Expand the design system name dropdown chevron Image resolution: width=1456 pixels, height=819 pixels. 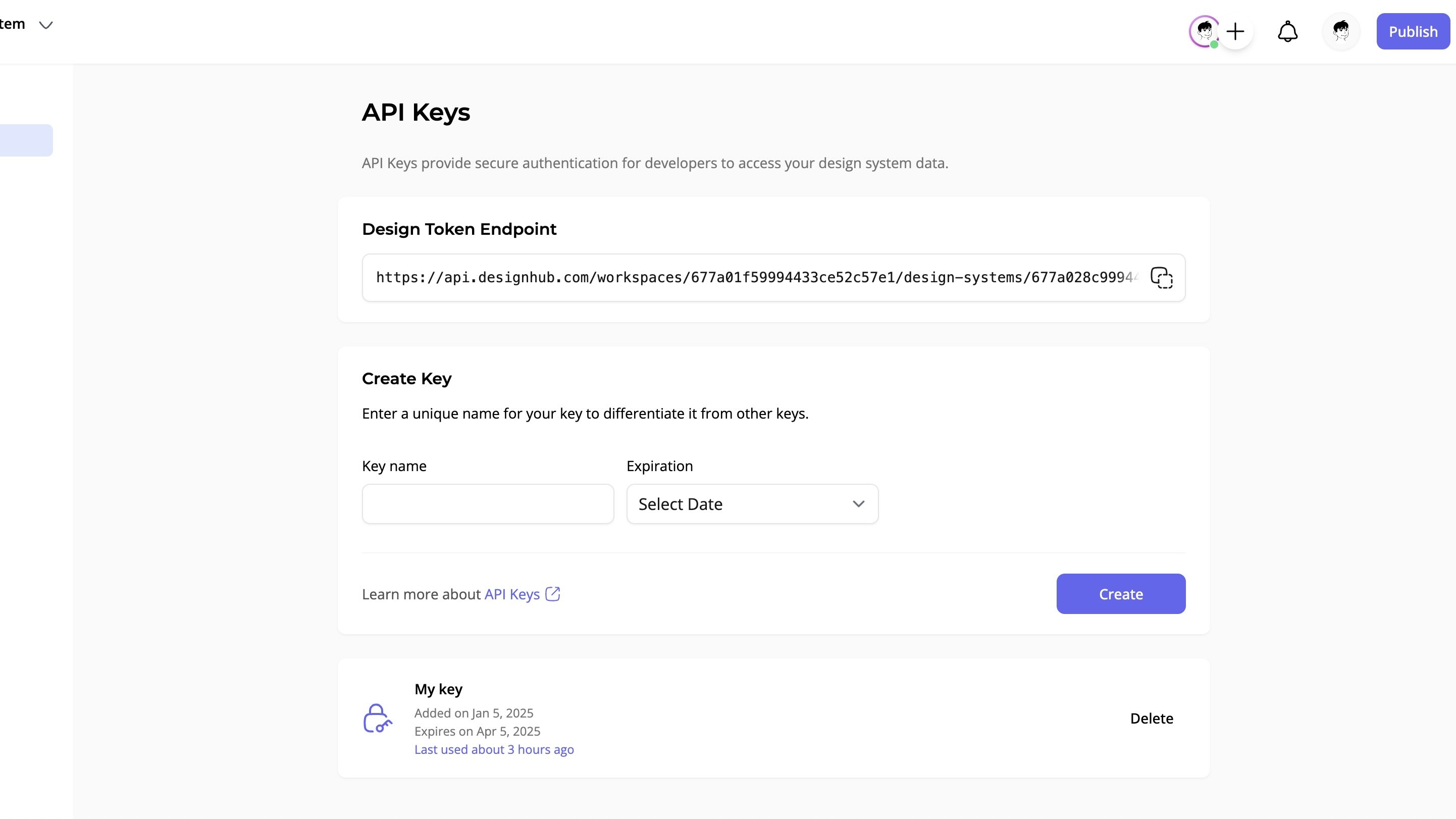coord(46,24)
